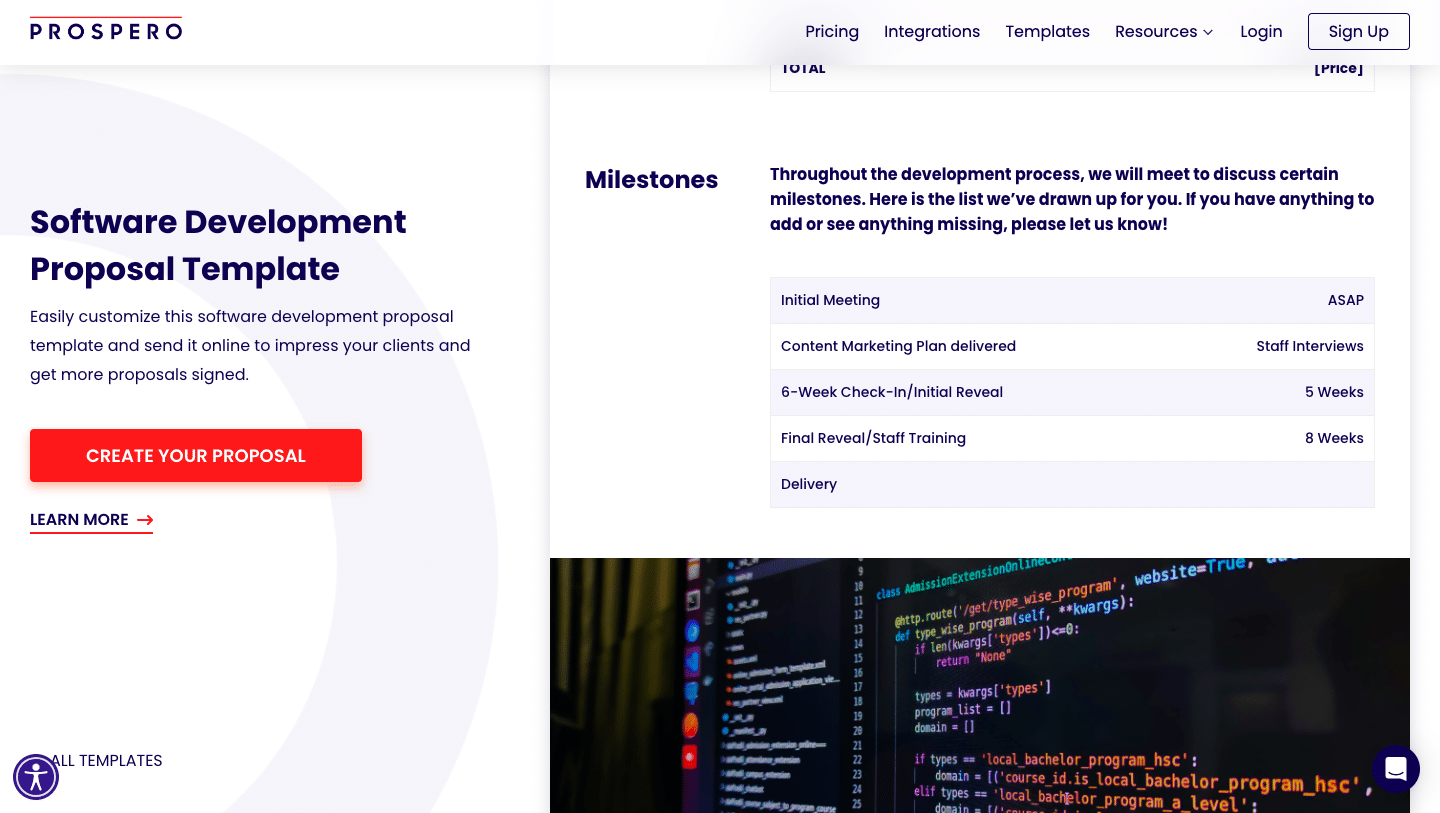The image size is (1440, 813).
Task: Select the Initial Meeting milestone row
Action: [1071, 300]
